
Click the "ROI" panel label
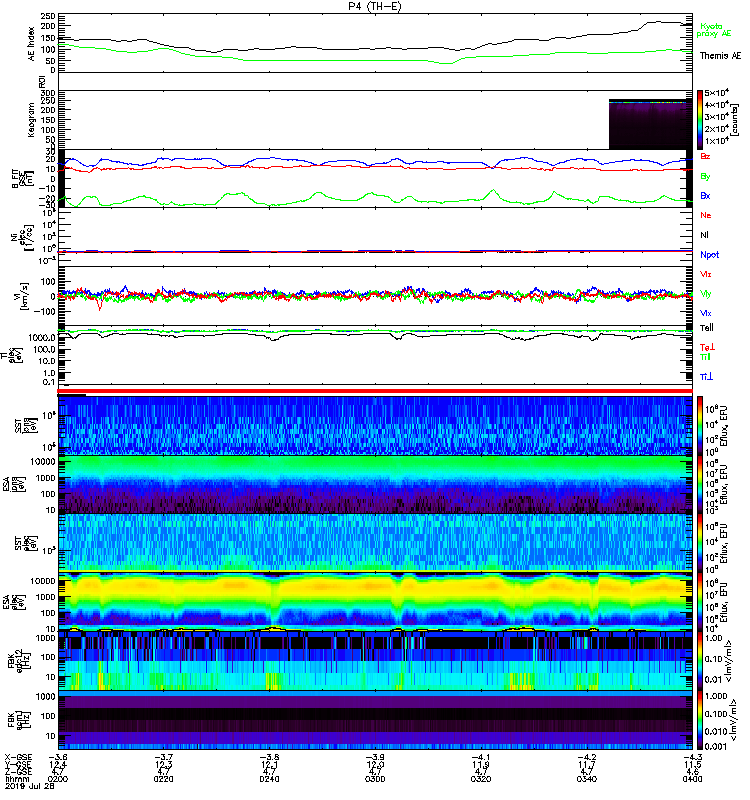coord(42,81)
